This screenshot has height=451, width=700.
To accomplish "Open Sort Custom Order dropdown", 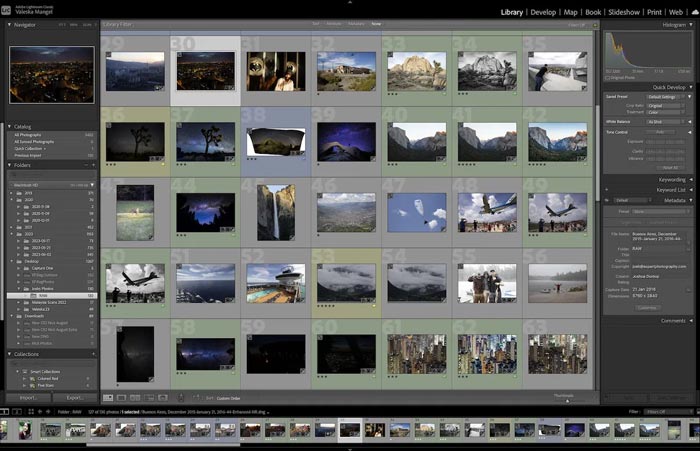I will 229,398.
